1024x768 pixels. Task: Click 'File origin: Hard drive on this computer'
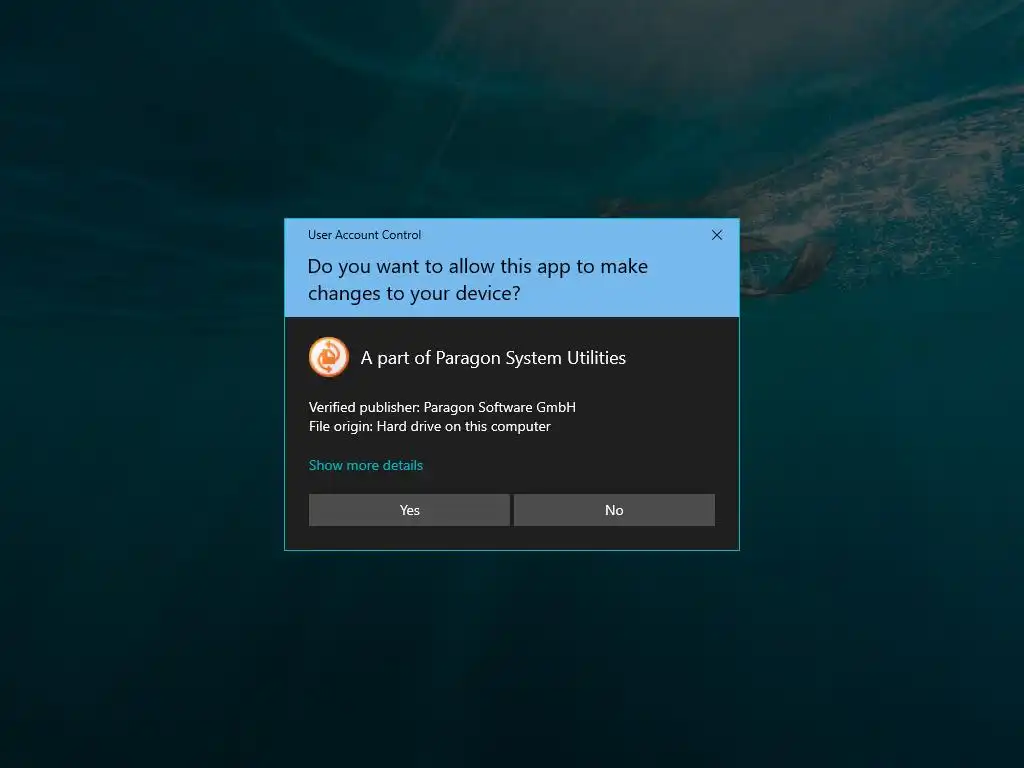coord(430,426)
